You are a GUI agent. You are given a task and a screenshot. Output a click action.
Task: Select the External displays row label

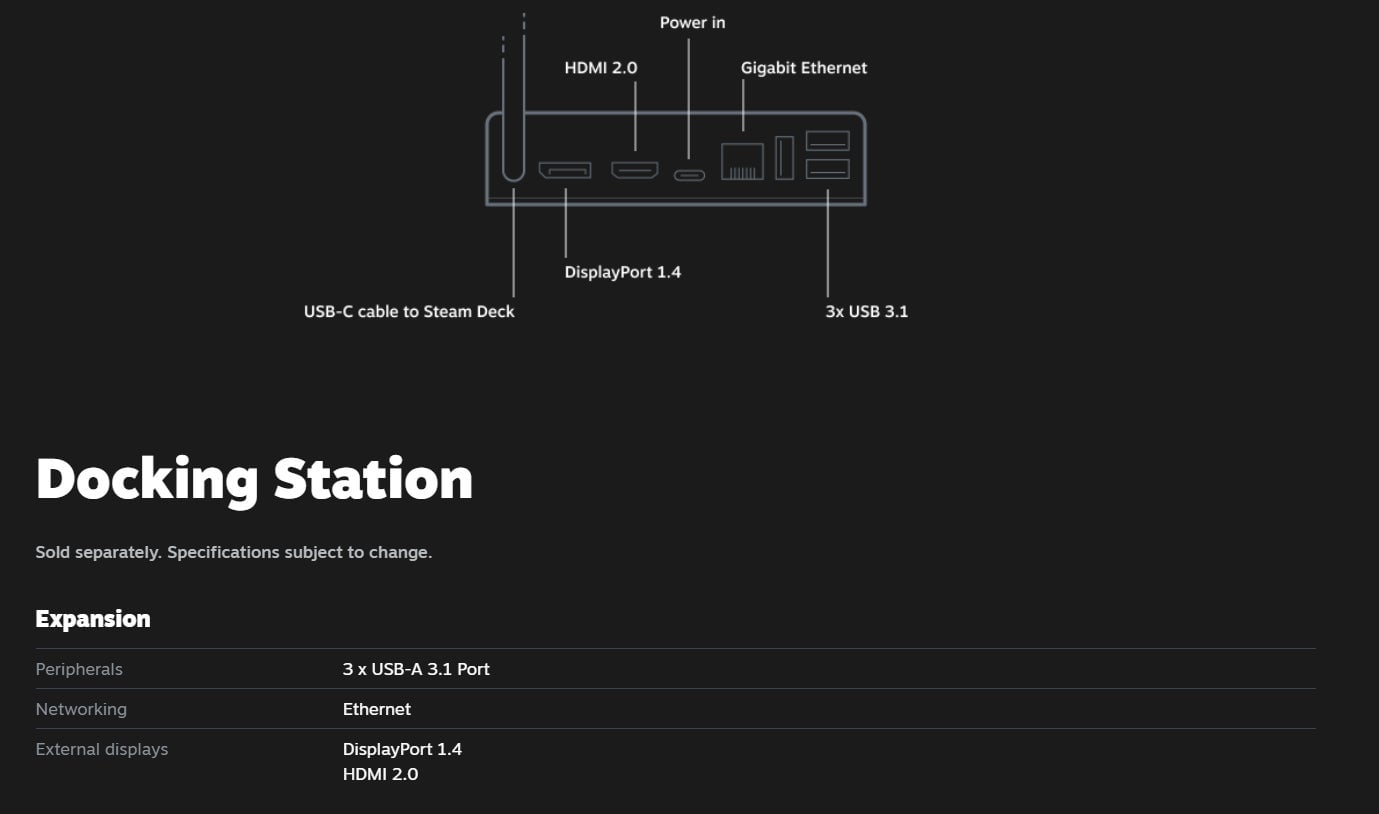tap(102, 749)
